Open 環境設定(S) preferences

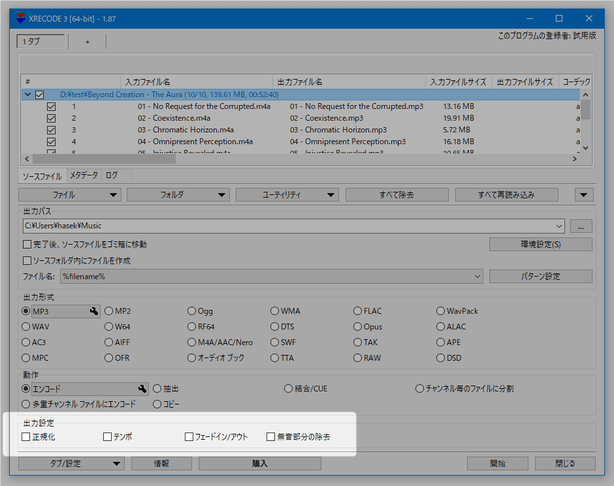coord(540,244)
